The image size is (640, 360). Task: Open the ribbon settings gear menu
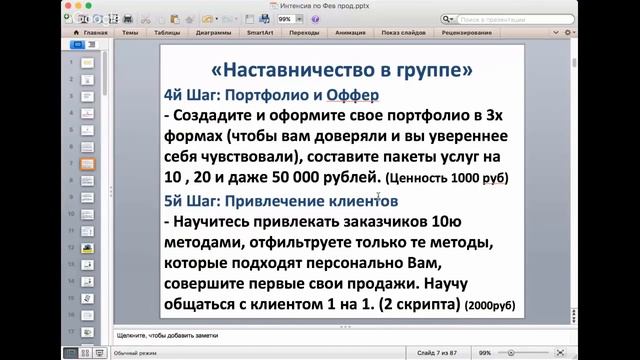[x=569, y=32]
